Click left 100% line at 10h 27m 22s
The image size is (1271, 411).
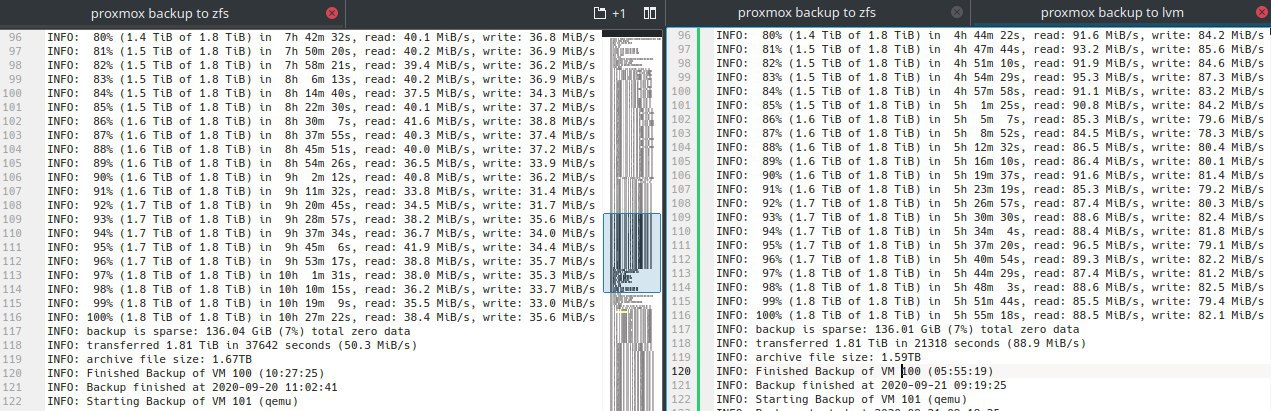(x=321, y=317)
